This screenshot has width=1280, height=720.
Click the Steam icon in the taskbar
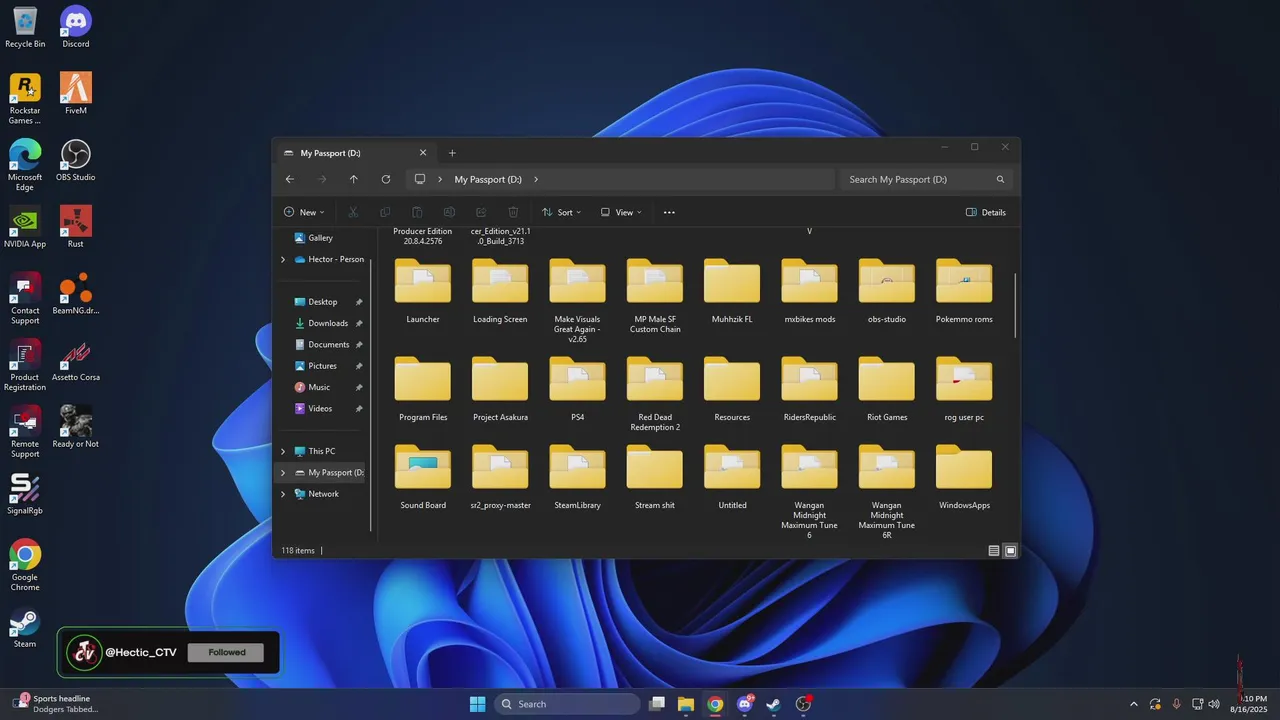tap(773, 704)
